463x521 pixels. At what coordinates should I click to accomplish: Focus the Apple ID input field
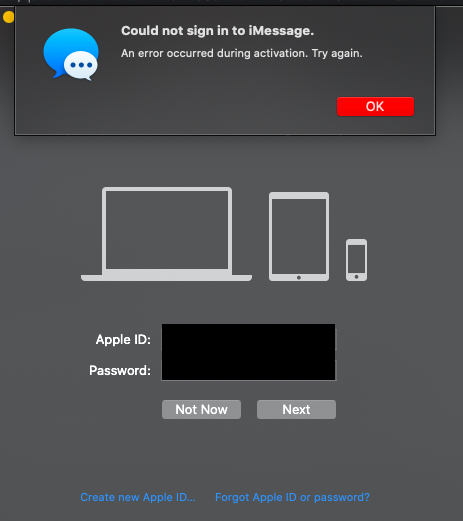[x=249, y=339]
